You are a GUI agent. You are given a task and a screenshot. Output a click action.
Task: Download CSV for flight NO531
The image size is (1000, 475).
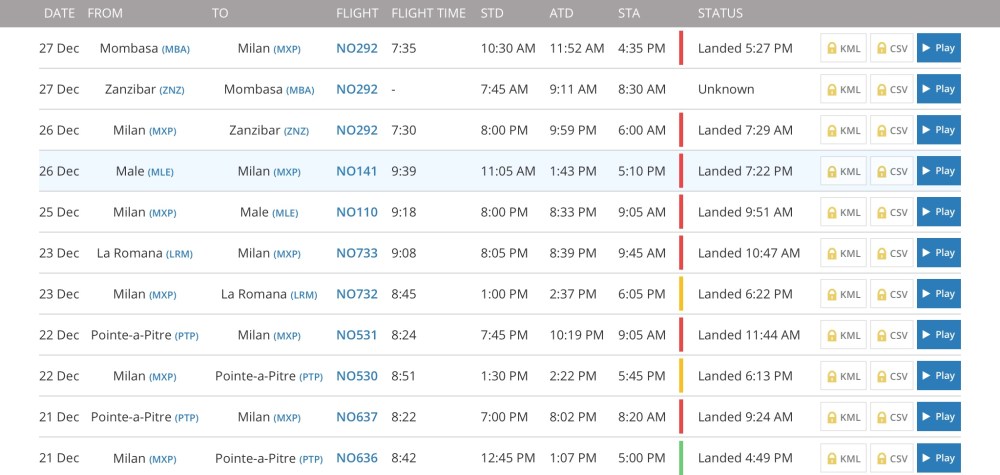[x=891, y=335]
